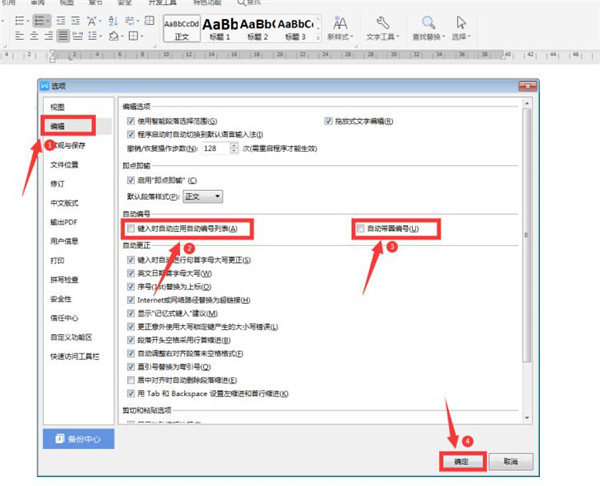Click the 取消 button
Viewport: 600px width, 486px height.
510,461
